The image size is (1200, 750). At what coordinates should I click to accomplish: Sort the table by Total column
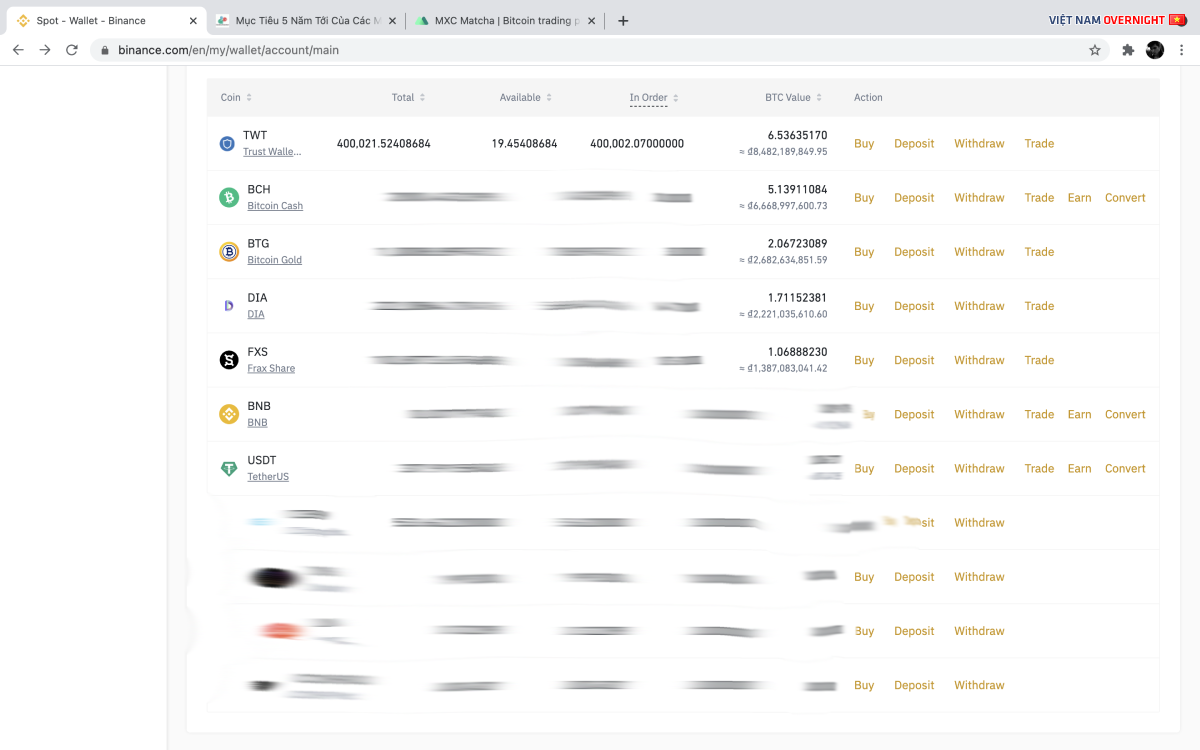408,98
